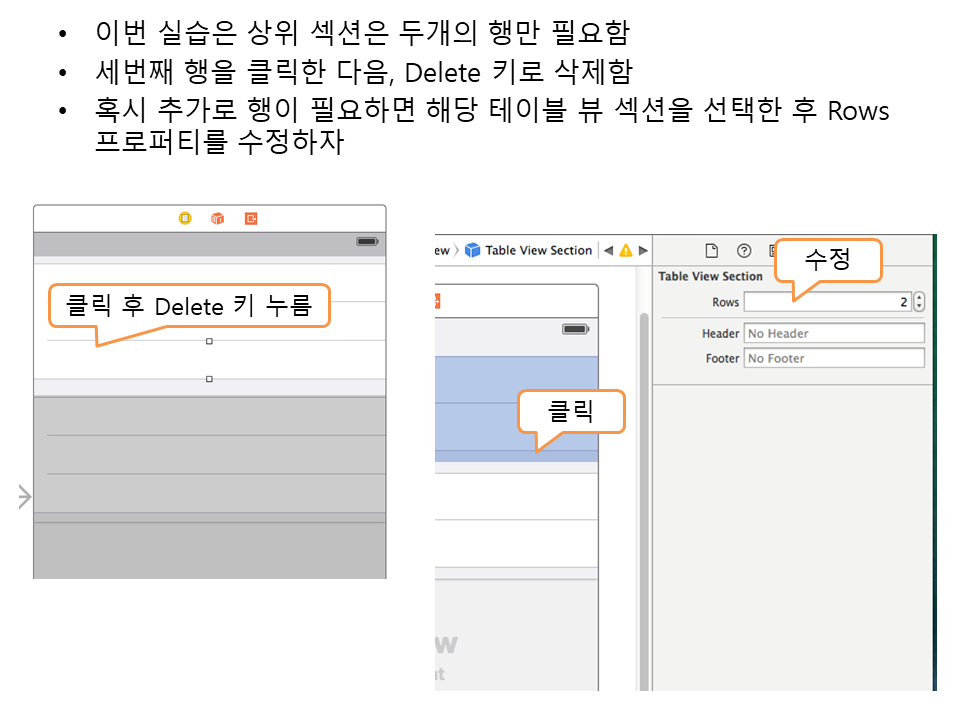Open the Quick Help question mark icon
Viewport: 960px width, 720px height.
743,251
